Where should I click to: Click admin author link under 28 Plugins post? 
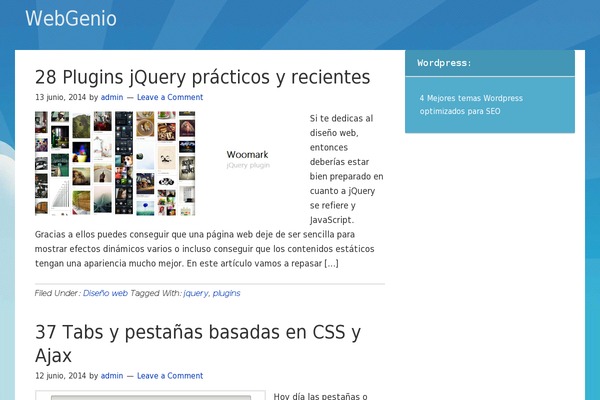(x=112, y=98)
